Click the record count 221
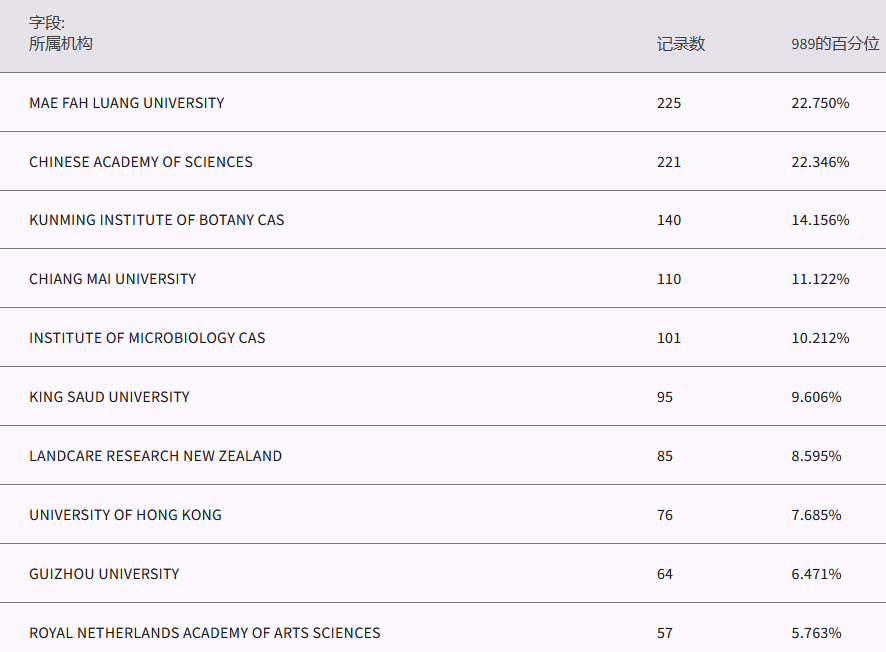886x652 pixels. tap(669, 162)
